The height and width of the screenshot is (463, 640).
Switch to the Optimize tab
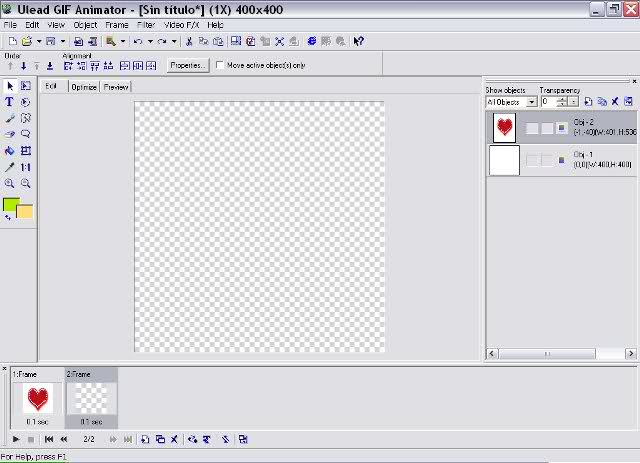(84, 87)
